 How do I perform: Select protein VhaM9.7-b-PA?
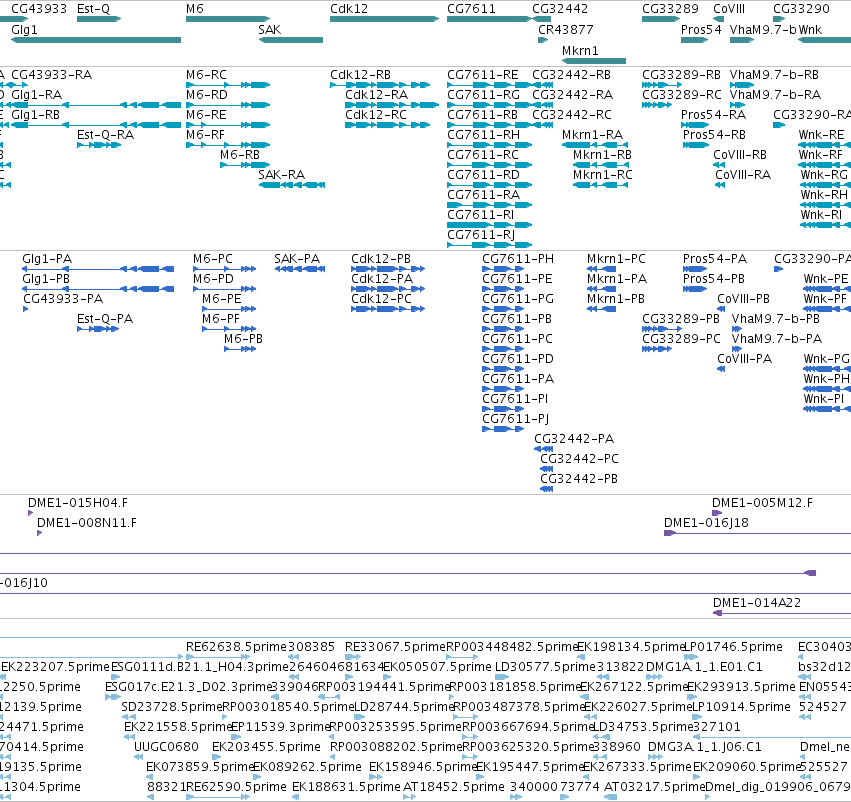tap(735, 349)
